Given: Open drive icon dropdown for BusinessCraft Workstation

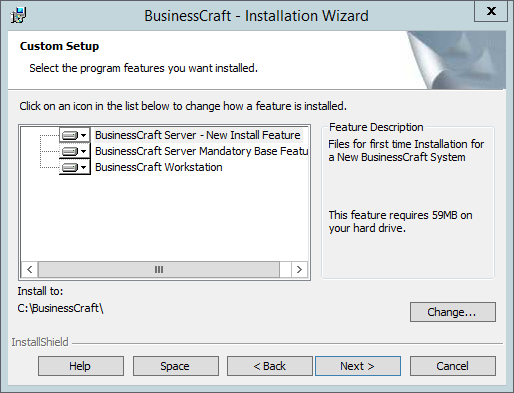Looking at the screenshot, I should tap(75, 167).
